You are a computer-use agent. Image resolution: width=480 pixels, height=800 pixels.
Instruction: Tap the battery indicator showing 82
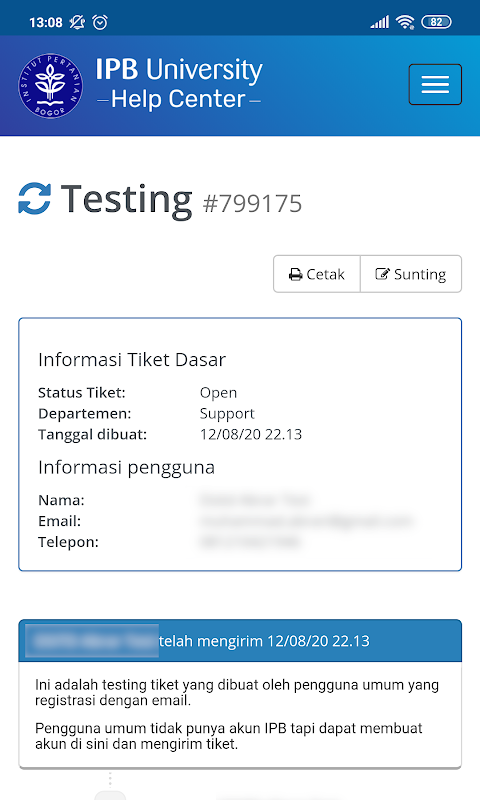click(x=436, y=22)
